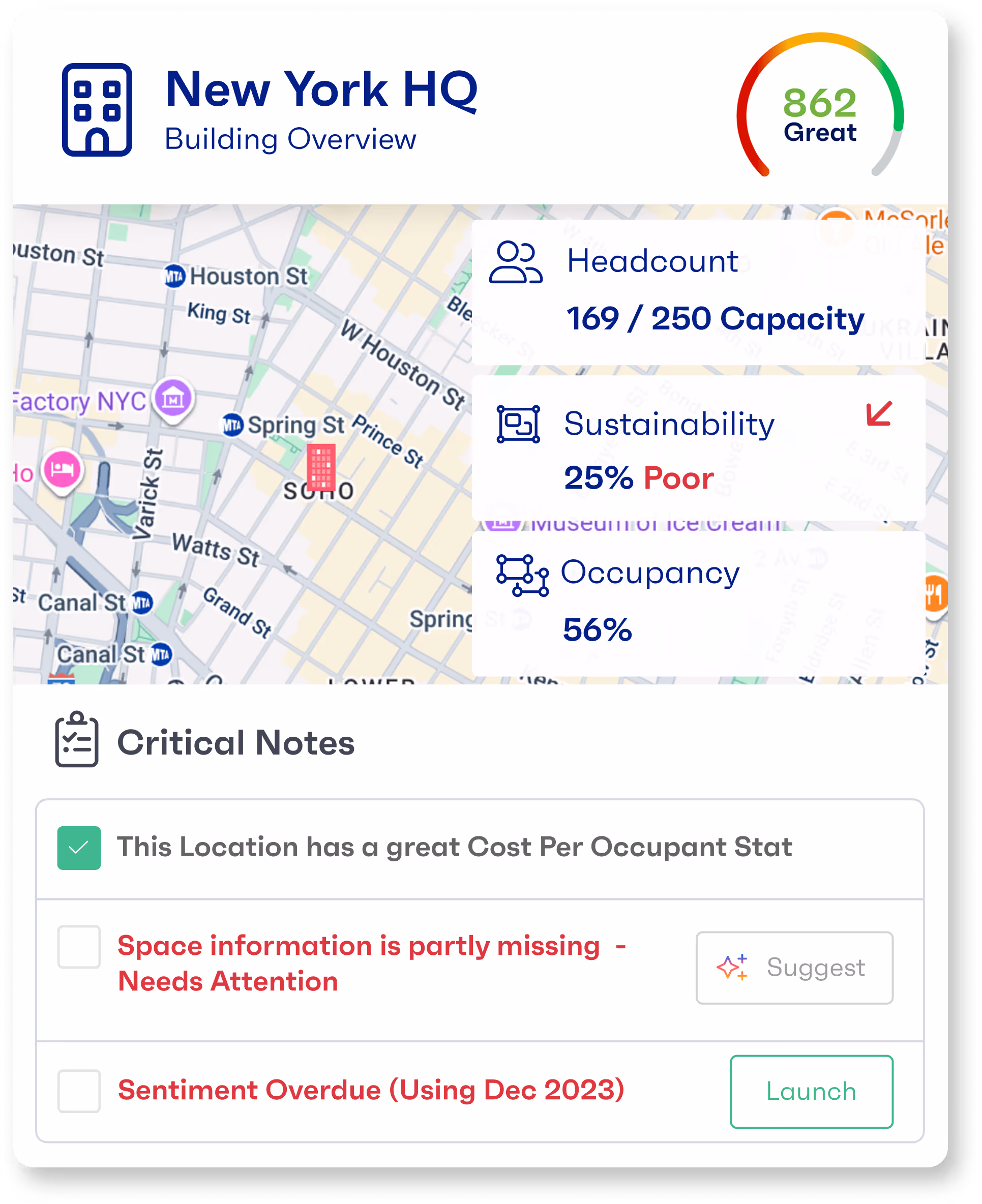The width and height of the screenshot is (982, 1204).
Task: Click the Headcount people icon
Action: point(515,262)
